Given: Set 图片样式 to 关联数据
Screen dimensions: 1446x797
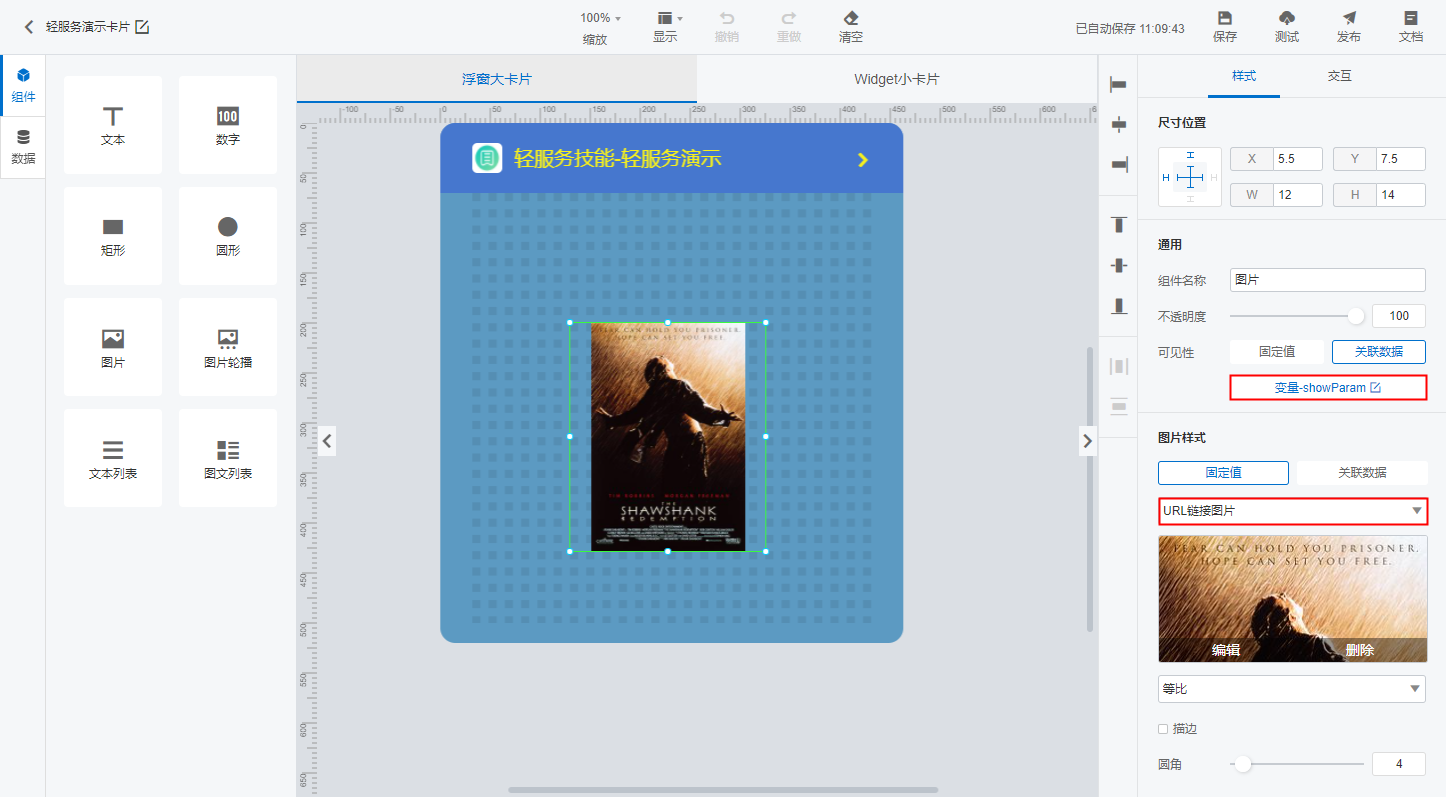Looking at the screenshot, I should pyautogui.click(x=1362, y=473).
